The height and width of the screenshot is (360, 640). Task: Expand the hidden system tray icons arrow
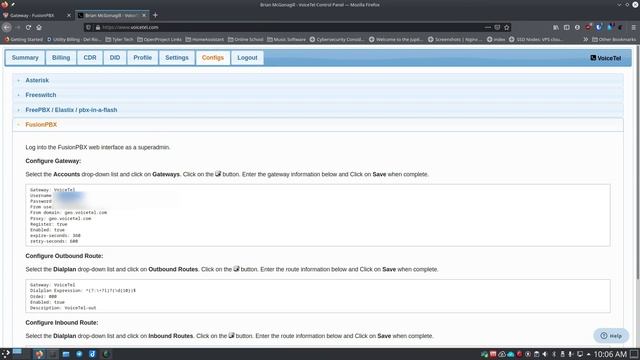(x=588, y=354)
